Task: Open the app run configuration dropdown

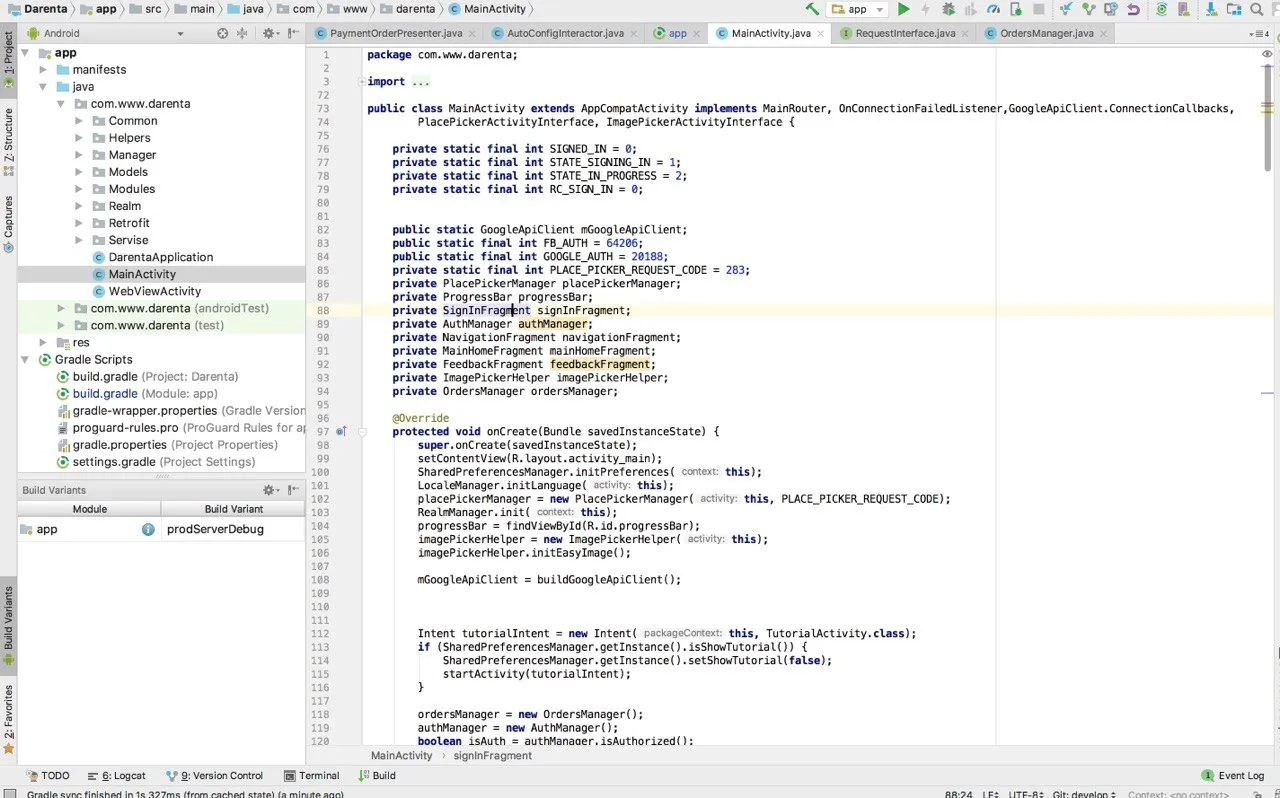Action: tap(857, 9)
